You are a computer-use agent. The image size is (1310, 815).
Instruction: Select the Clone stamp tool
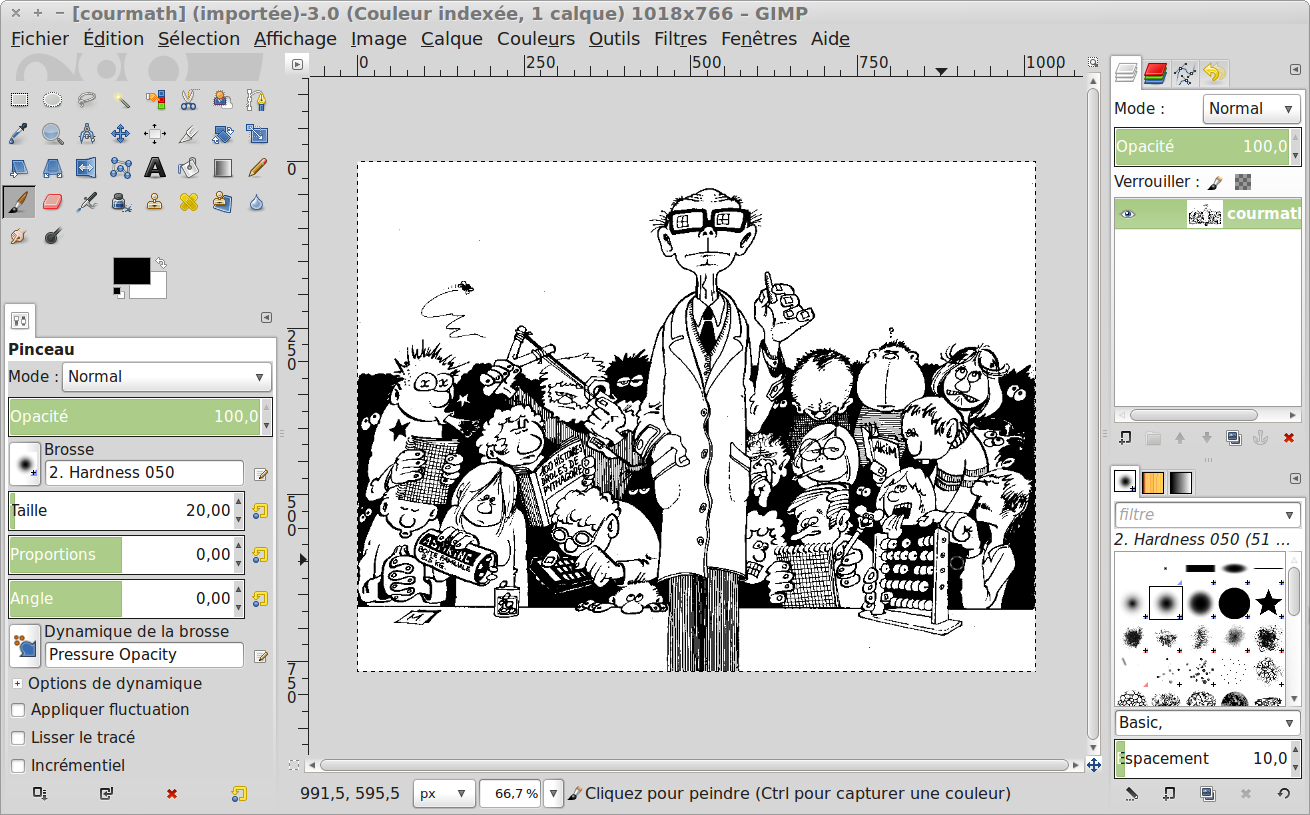pyautogui.click(x=155, y=202)
